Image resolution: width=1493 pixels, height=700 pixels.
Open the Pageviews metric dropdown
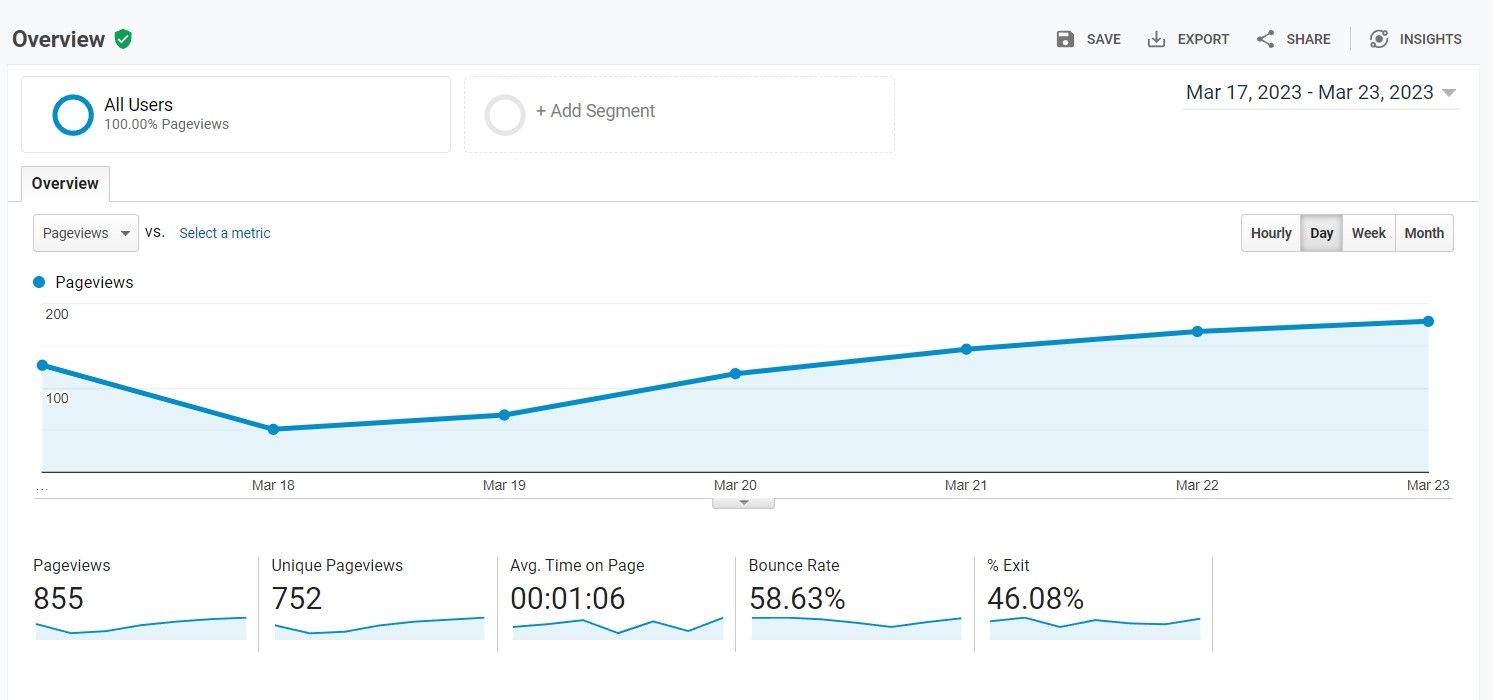[85, 233]
